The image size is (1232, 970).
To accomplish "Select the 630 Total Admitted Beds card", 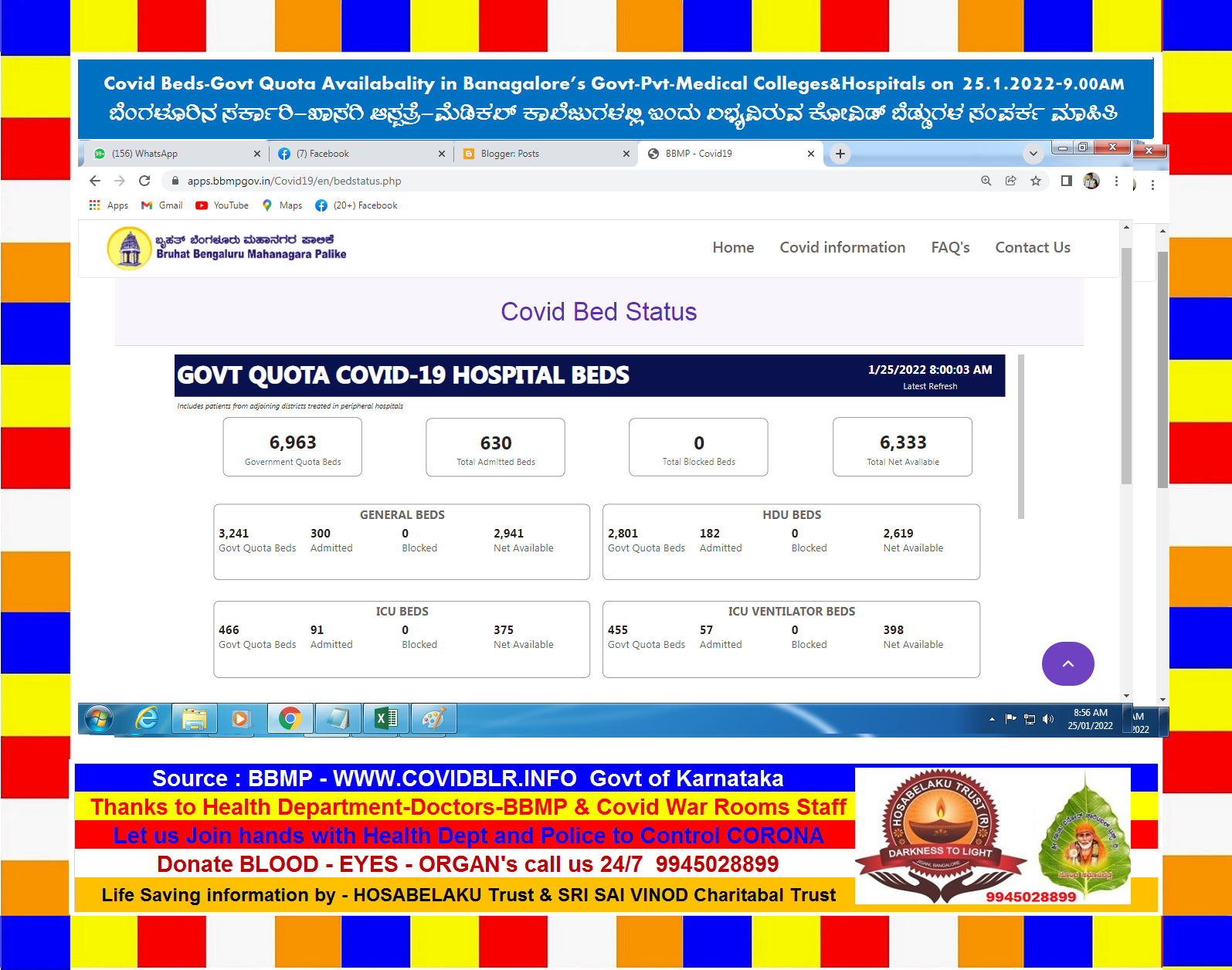I will click(496, 447).
